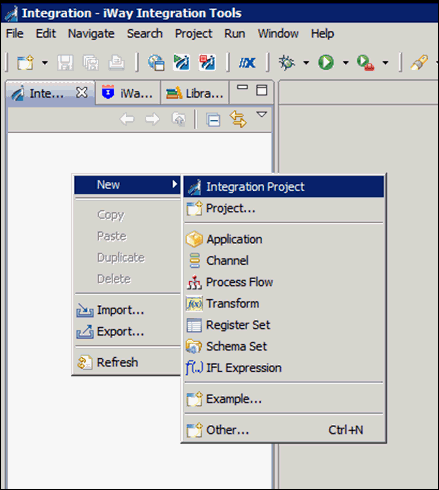Click the globe web browser toolbar icon

tap(156, 62)
